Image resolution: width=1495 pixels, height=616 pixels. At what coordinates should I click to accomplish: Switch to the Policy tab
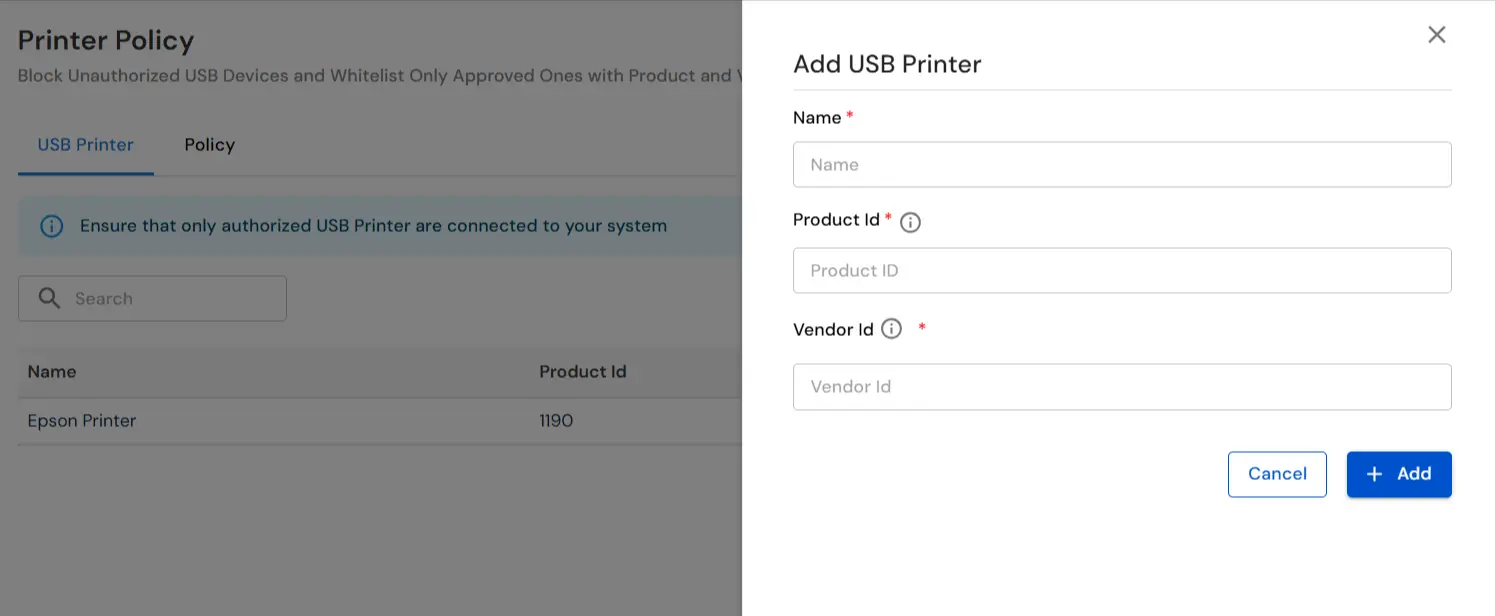click(209, 144)
